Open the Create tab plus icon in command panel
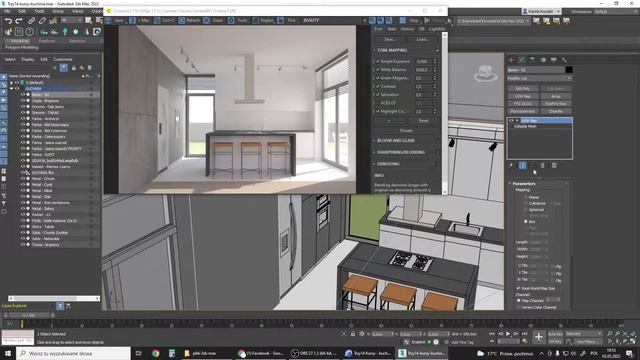Viewport: 640px width, 360px height. (x=511, y=60)
